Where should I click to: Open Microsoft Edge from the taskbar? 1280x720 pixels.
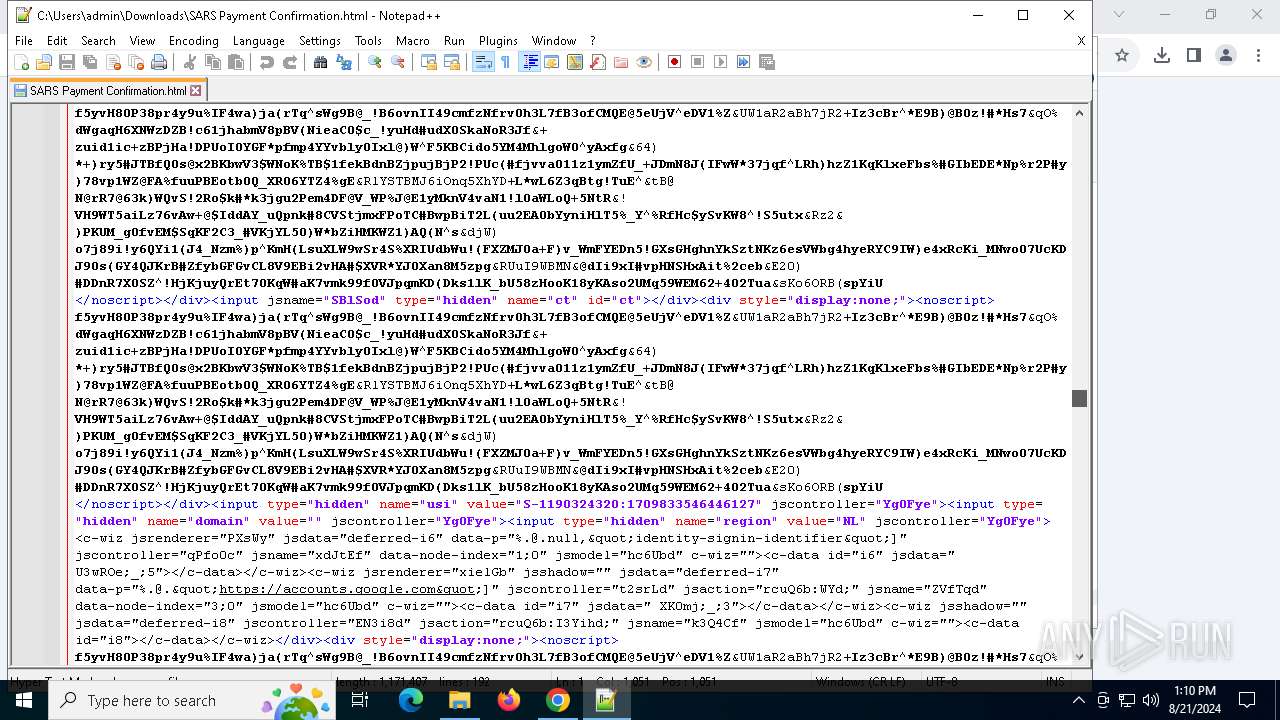[411, 700]
